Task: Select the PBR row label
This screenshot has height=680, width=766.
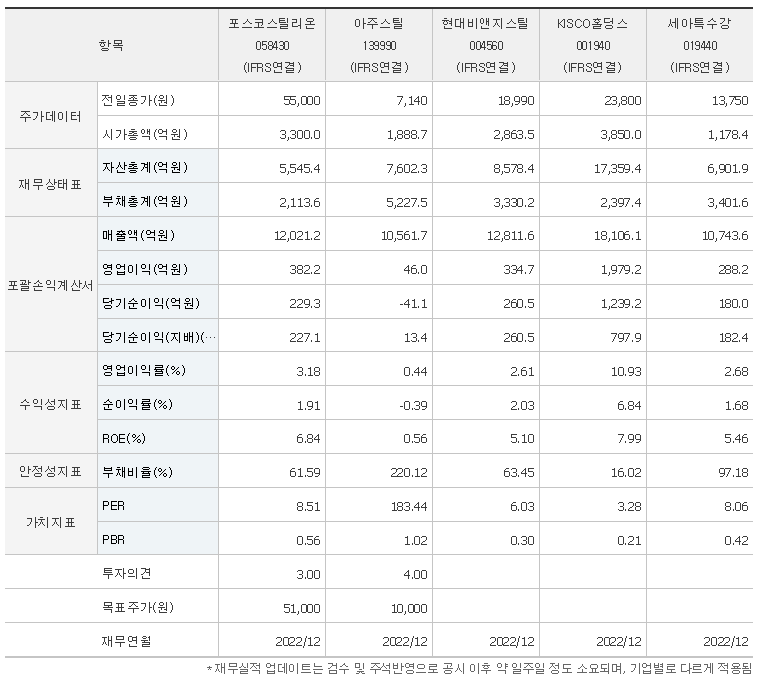Action: point(113,540)
